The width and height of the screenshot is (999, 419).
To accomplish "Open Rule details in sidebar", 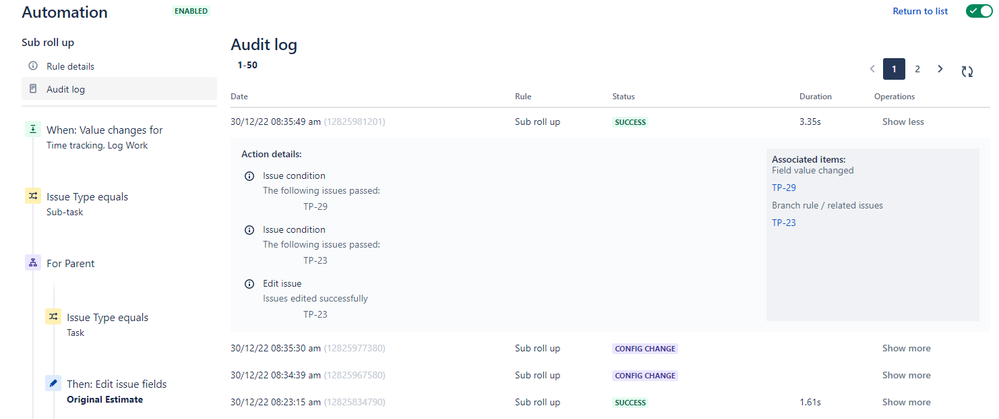I will click(x=119, y=66).
